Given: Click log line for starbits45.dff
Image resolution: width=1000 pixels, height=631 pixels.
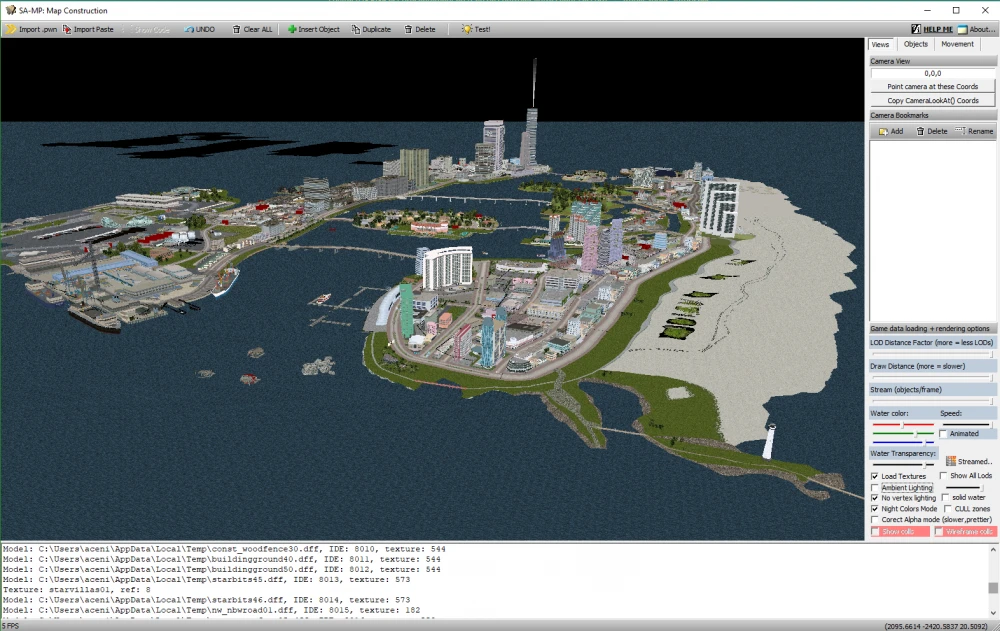Looking at the screenshot, I should pyautogui.click(x=206, y=579).
